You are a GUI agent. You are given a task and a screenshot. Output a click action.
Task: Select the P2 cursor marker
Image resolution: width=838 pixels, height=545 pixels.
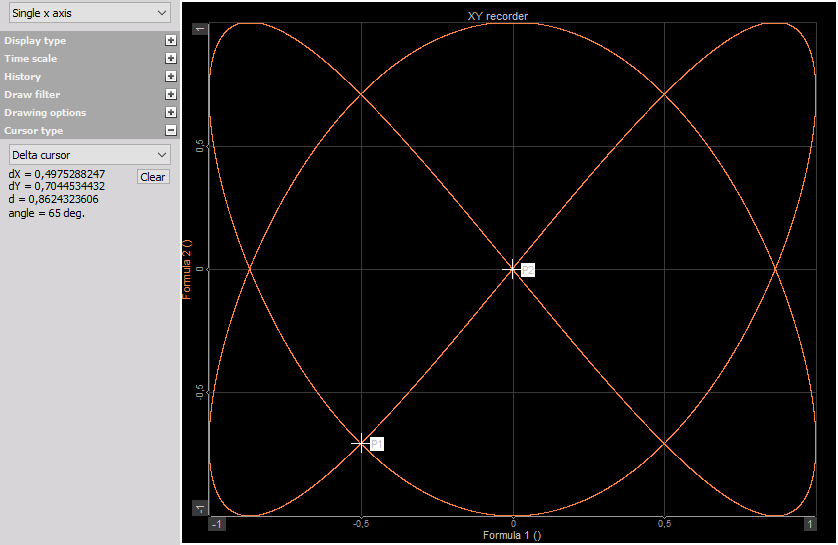pos(527,270)
